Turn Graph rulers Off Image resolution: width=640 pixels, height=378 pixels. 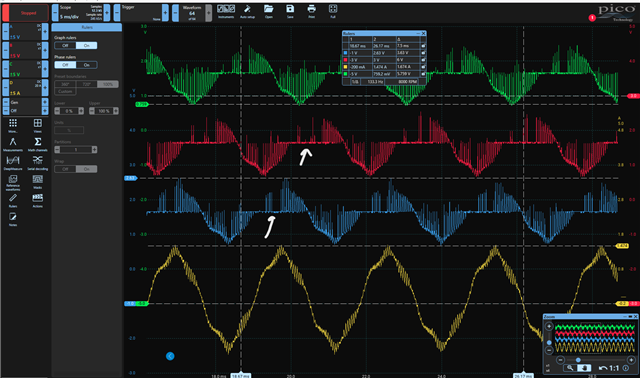pos(65,46)
